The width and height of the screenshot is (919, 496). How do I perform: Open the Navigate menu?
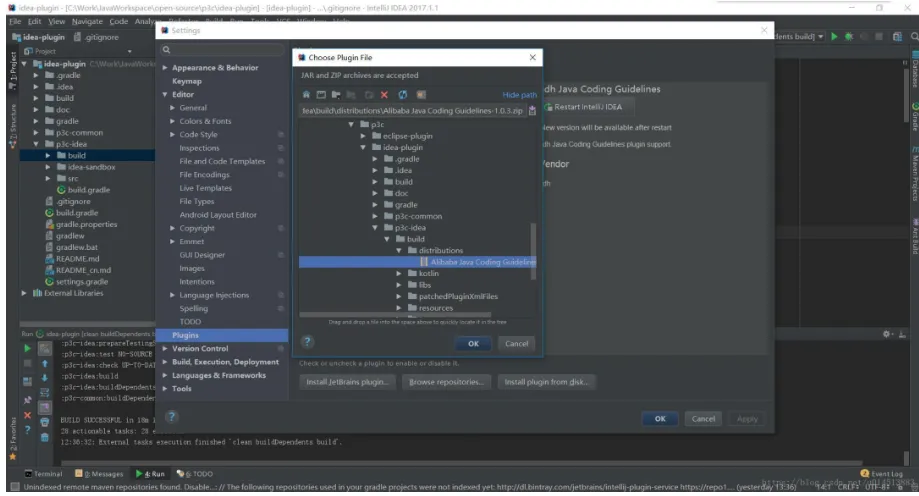tap(87, 21)
